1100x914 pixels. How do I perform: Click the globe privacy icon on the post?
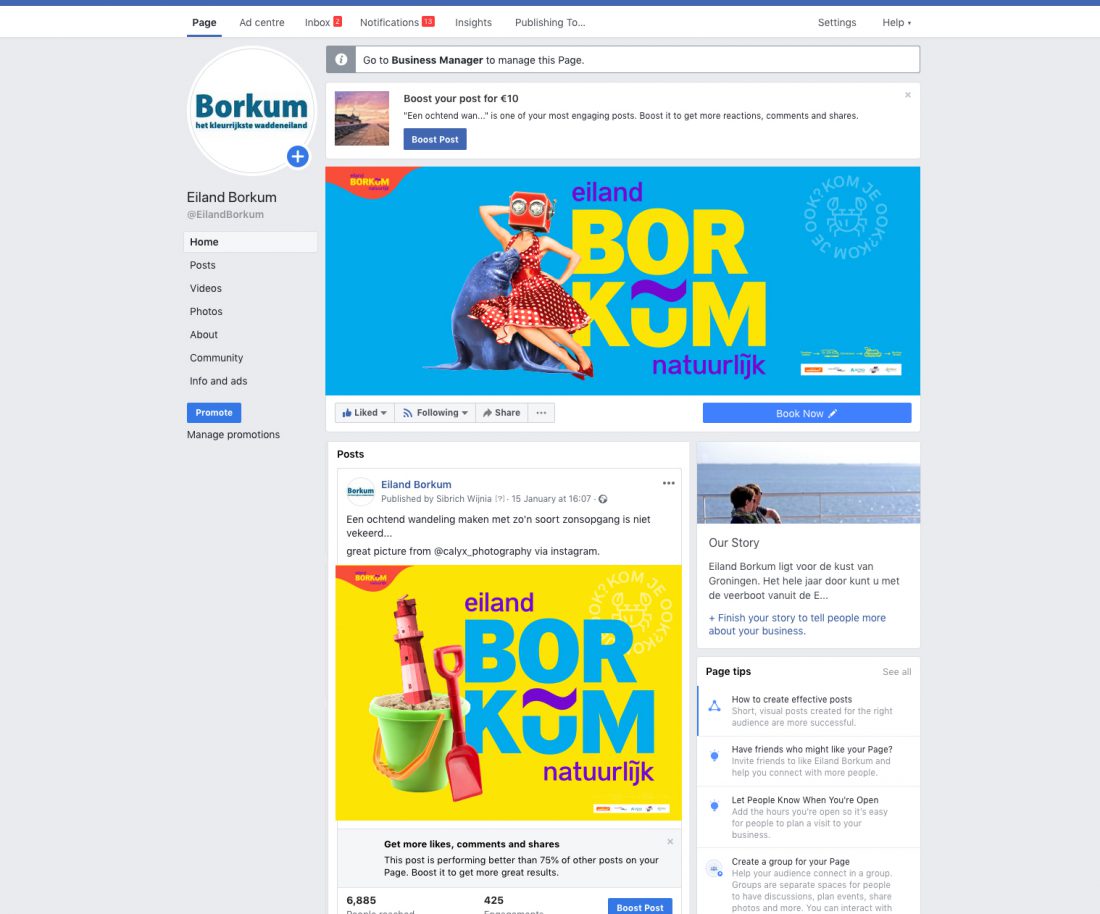tap(603, 499)
